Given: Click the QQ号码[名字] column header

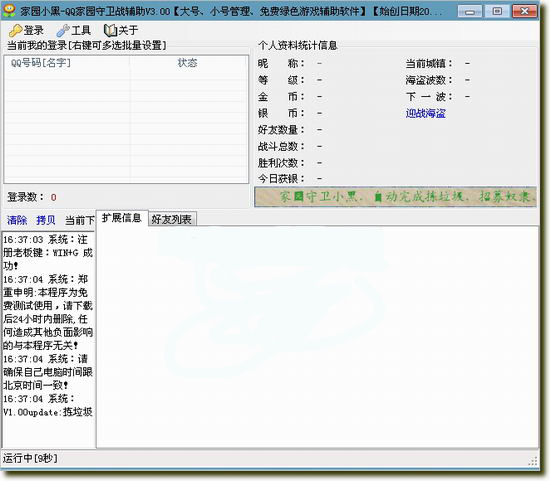Looking at the screenshot, I should [x=67, y=63].
